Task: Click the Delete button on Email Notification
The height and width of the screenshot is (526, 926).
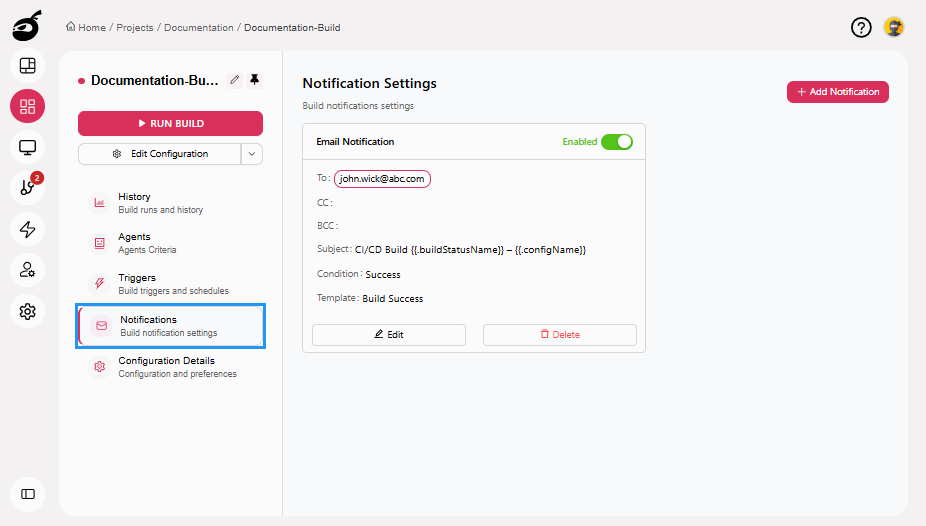Action: coord(560,335)
